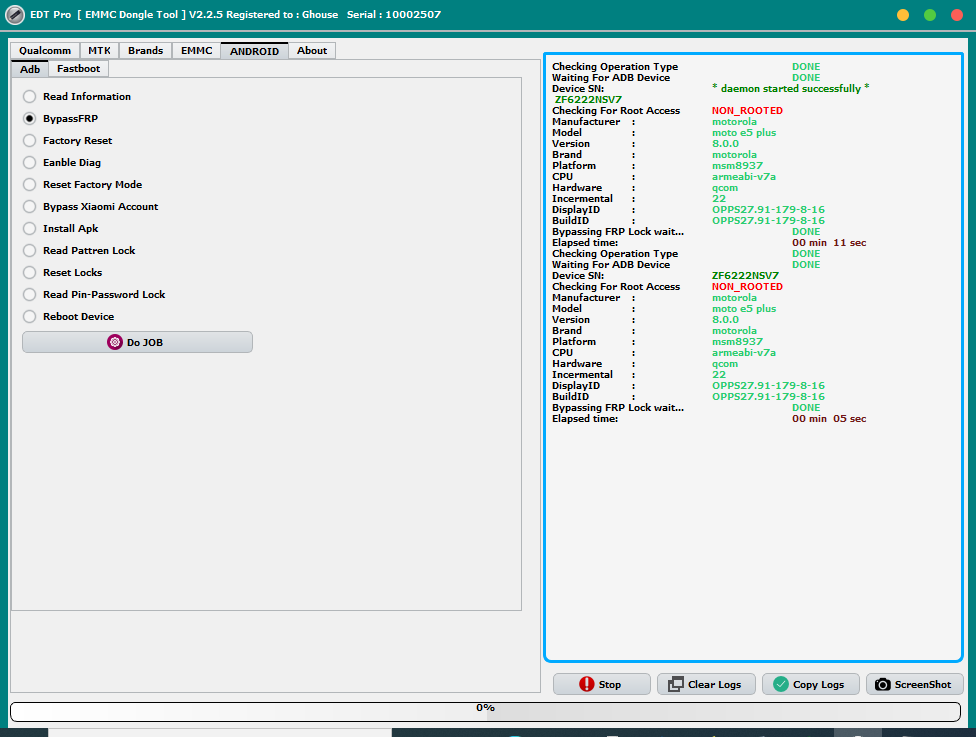Select the Factory Reset radio option
This screenshot has height=737, width=976.
(30, 141)
